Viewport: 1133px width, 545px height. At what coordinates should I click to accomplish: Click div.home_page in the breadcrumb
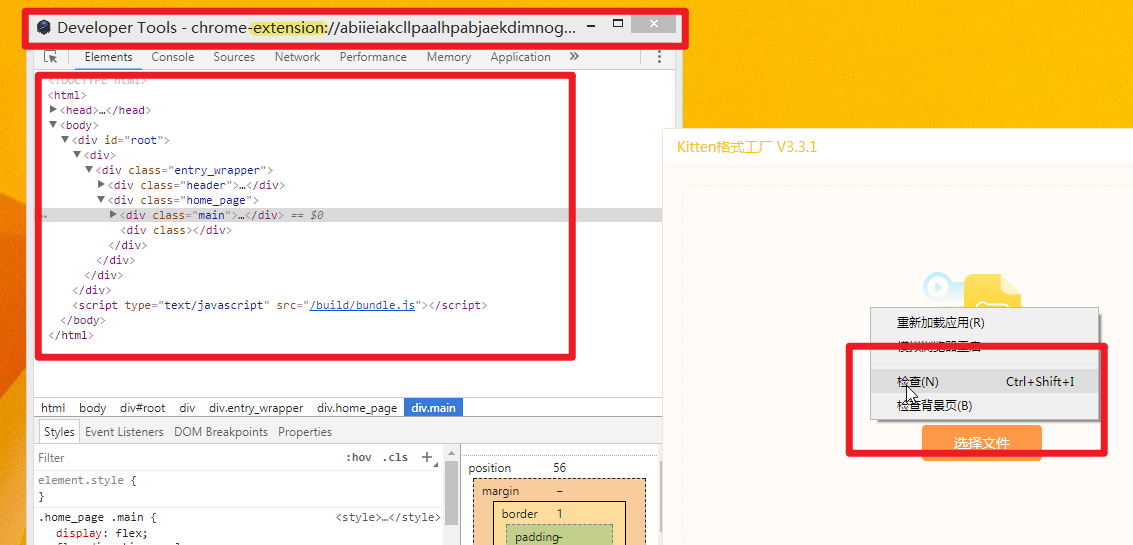pyautogui.click(x=357, y=408)
